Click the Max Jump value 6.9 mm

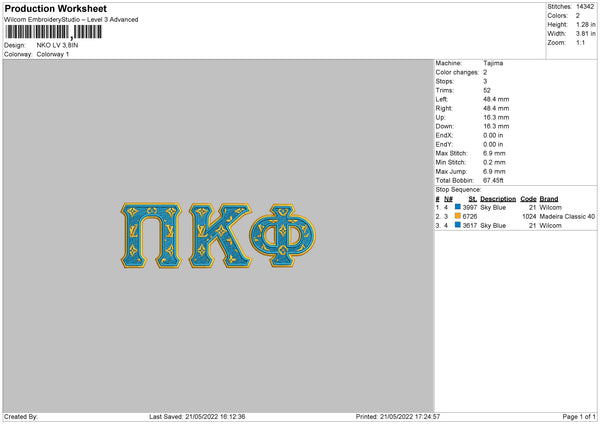[x=494, y=171]
